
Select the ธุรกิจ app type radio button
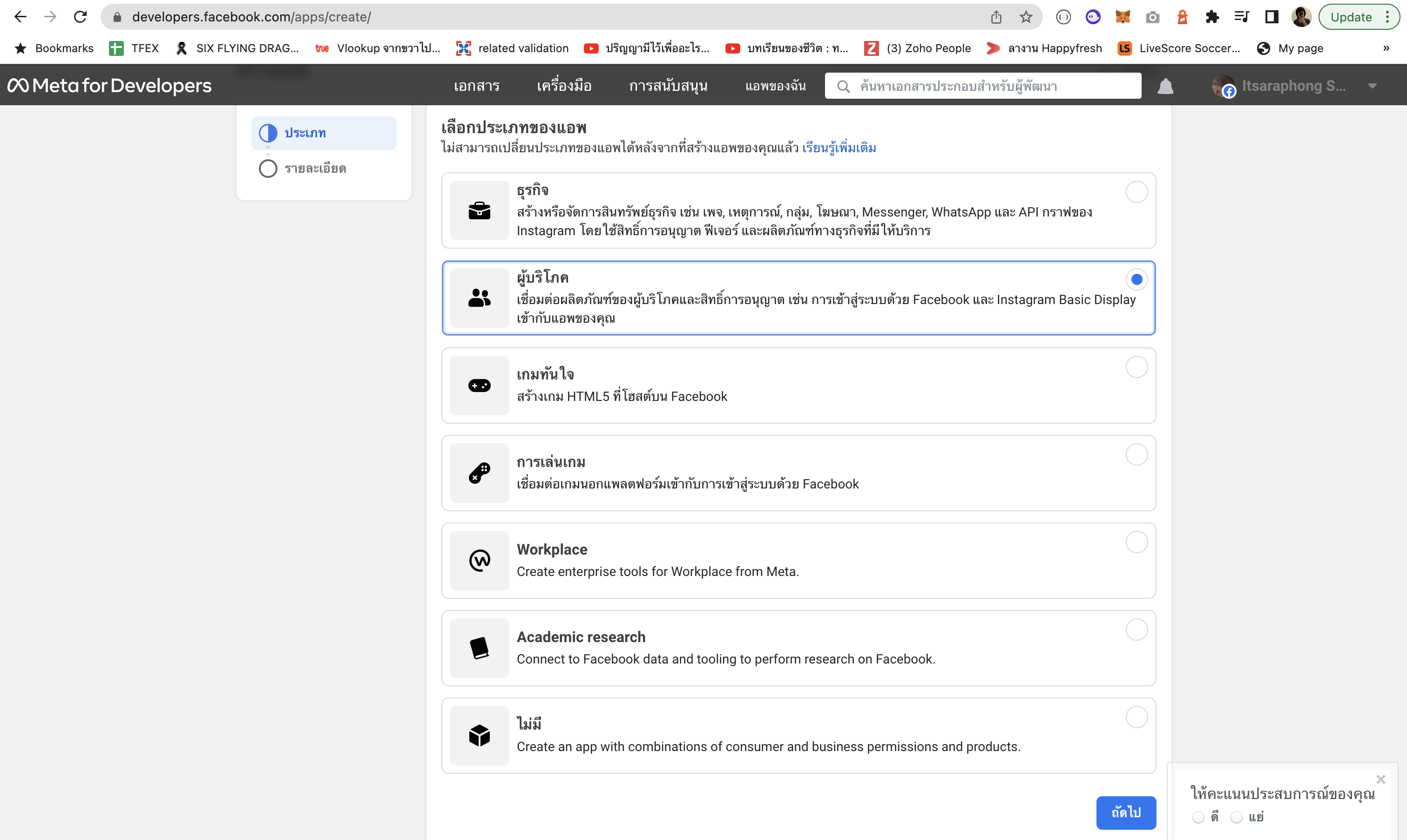(1135, 192)
